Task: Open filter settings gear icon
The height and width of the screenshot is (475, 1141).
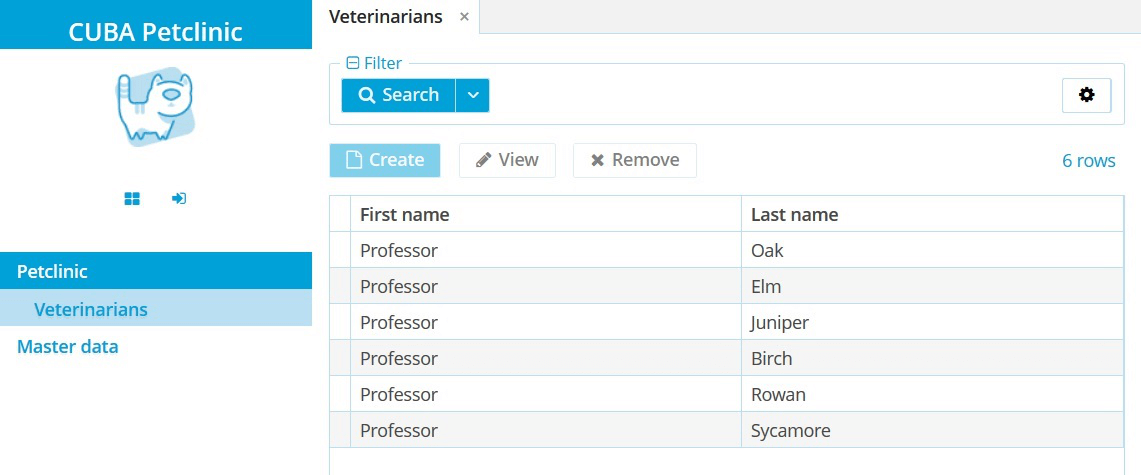Action: click(x=1086, y=95)
